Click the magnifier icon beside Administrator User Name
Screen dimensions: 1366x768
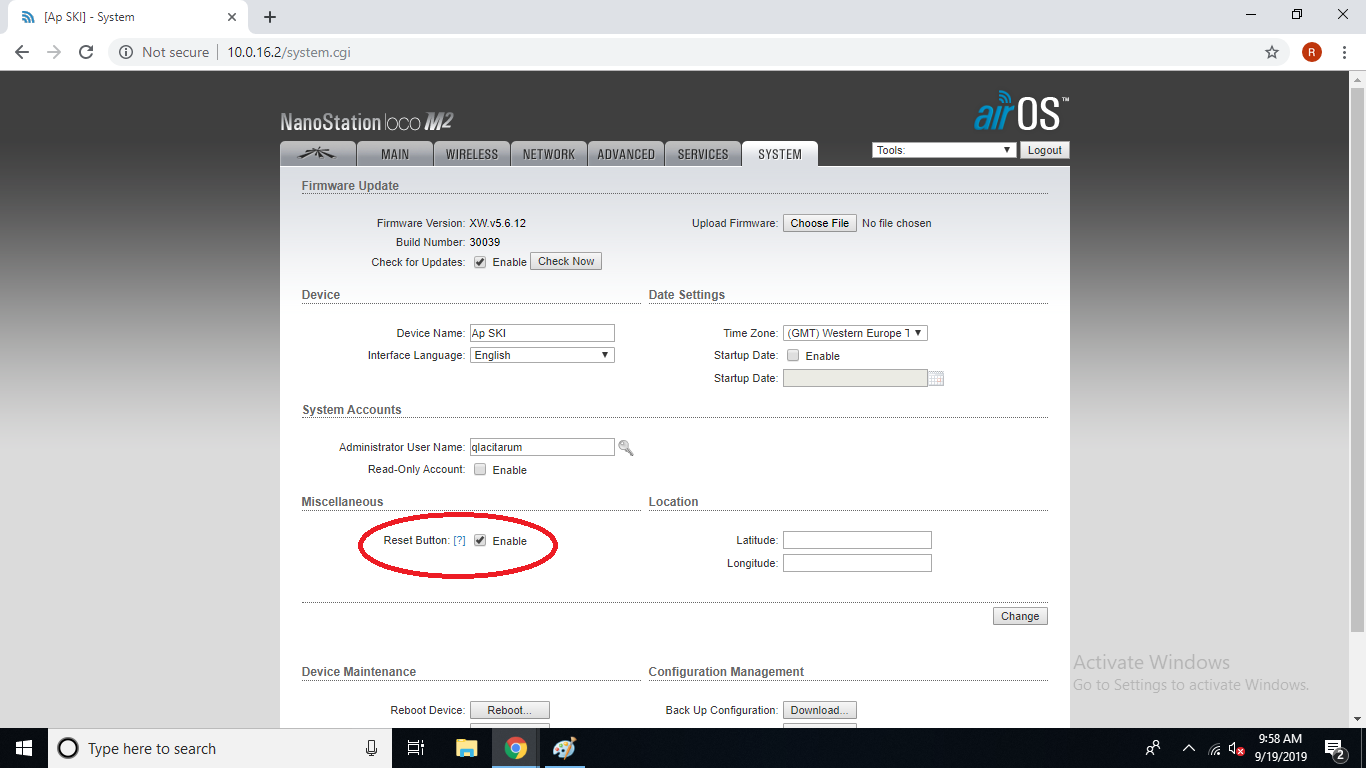(x=626, y=447)
